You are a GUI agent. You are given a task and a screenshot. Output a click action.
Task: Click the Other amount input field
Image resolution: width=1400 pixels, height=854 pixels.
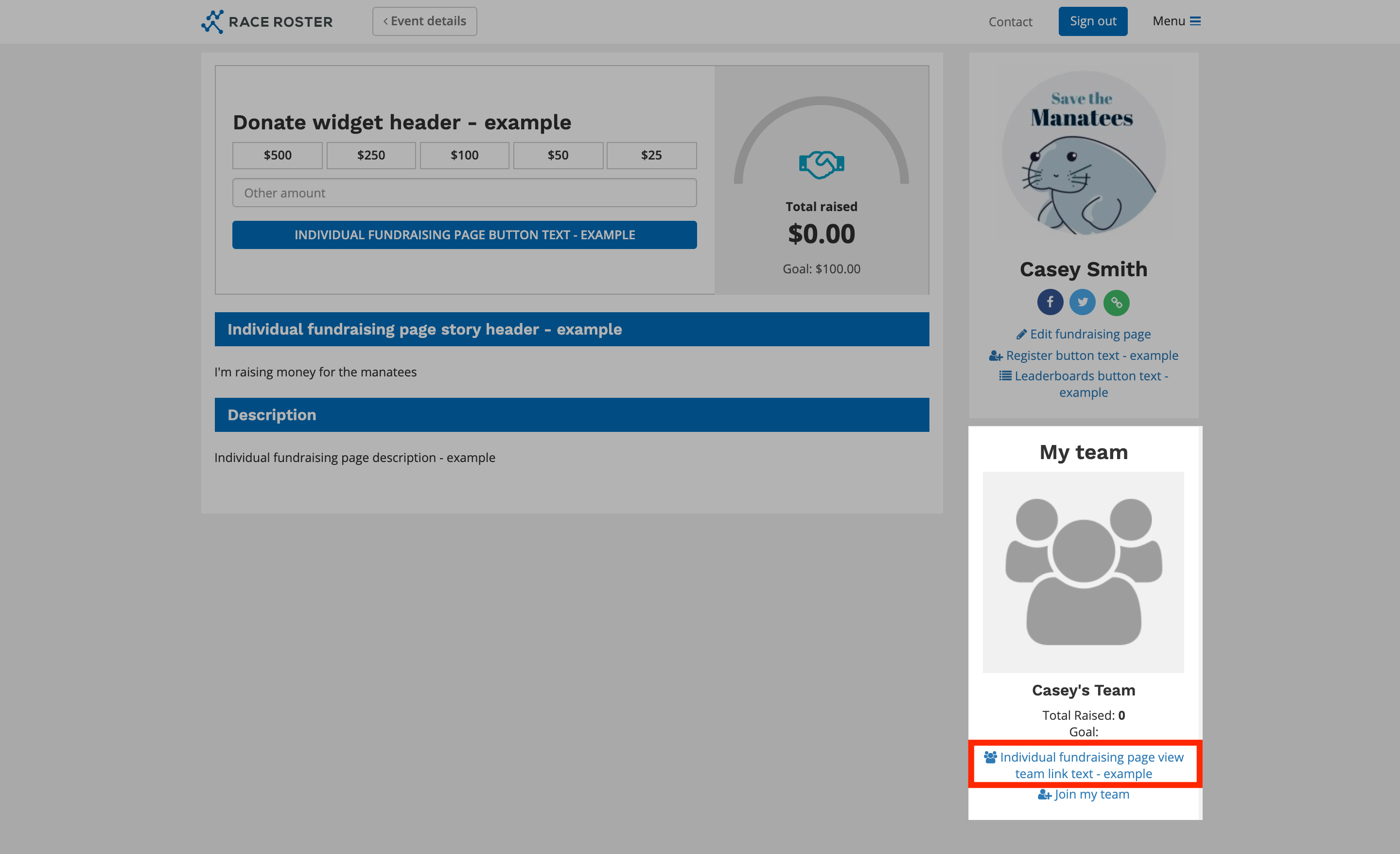(464, 193)
